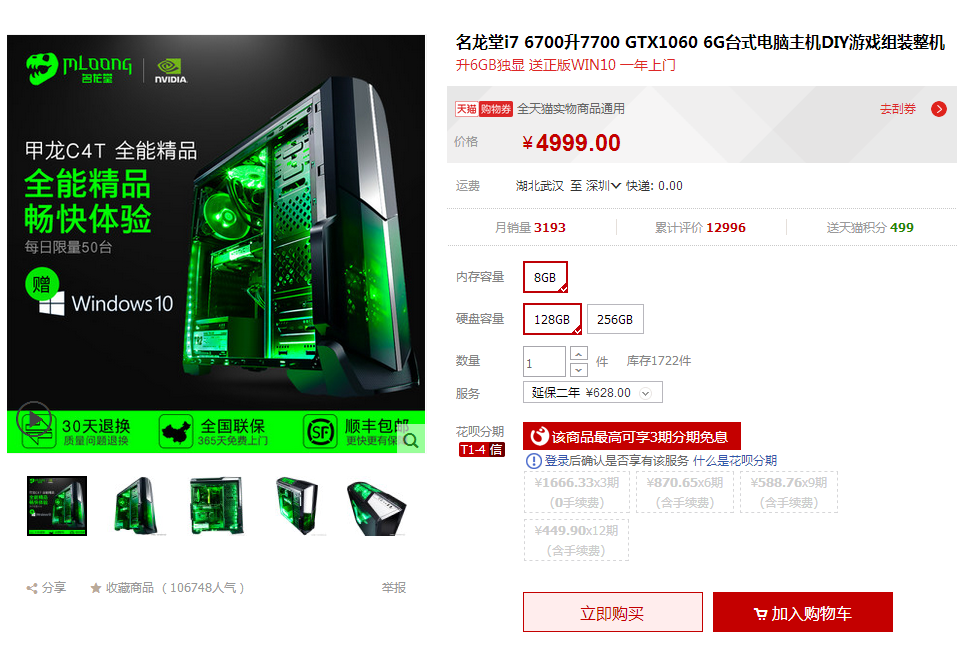Choose the 256GB disk capacity option
The image size is (970, 650).
coord(615,319)
